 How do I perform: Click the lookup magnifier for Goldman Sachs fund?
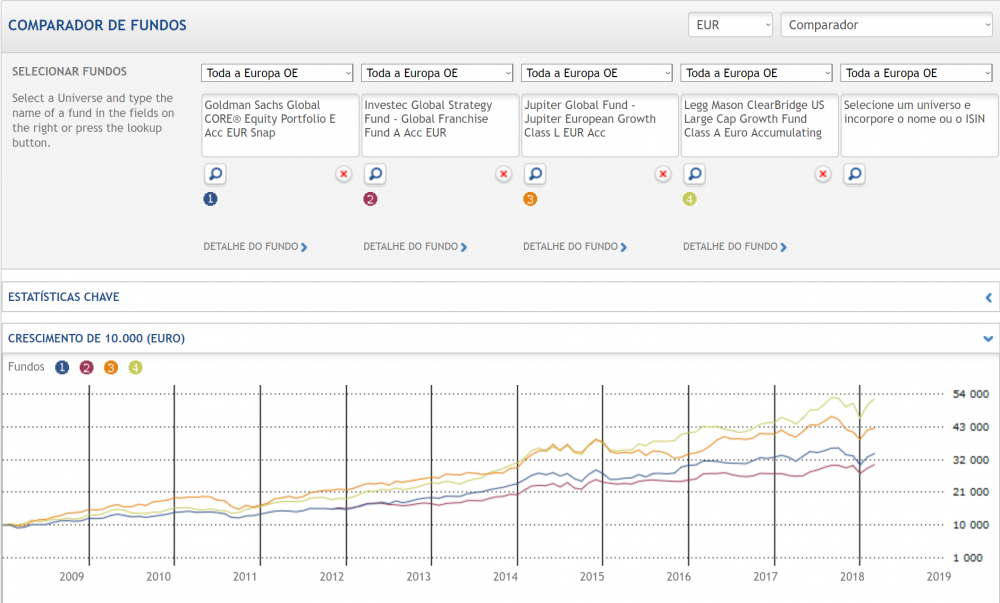point(215,174)
